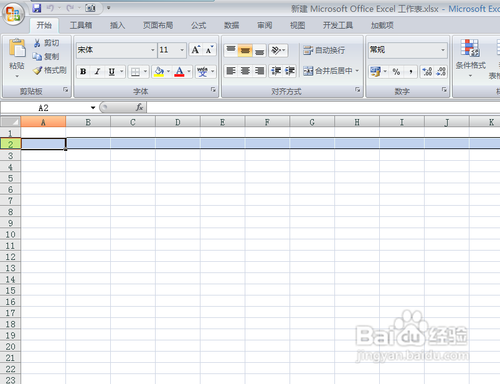The width and height of the screenshot is (500, 384).
Task: Open the 常规 number format dropdown
Action: [443, 50]
